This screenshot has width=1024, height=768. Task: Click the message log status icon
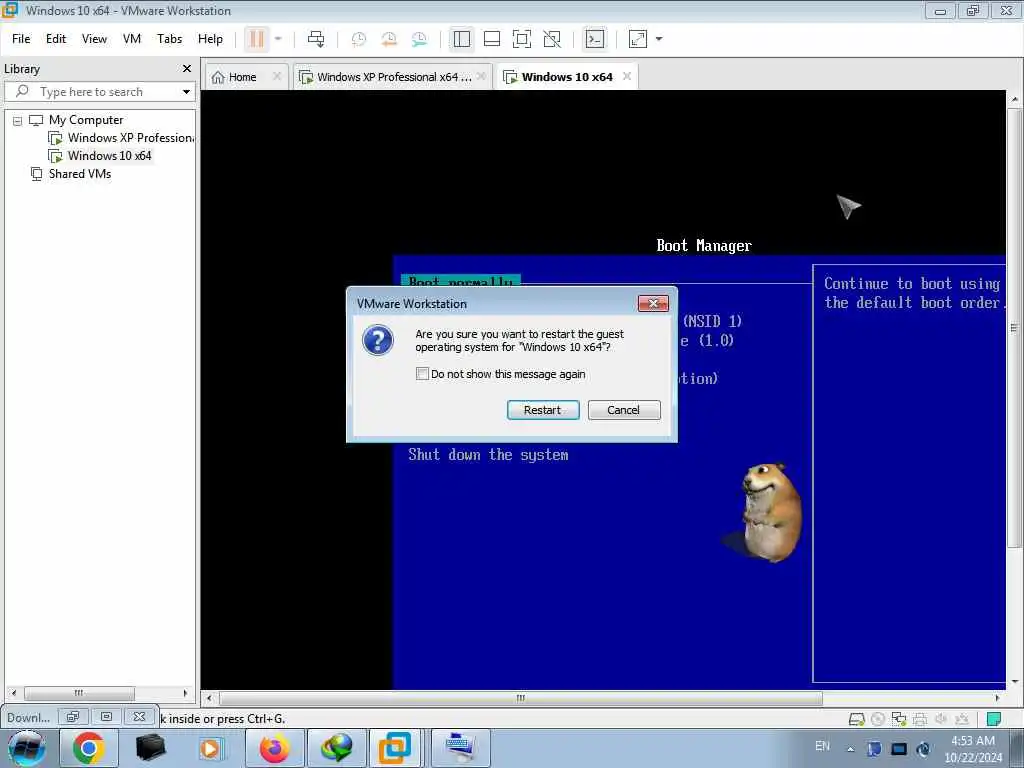coord(993,719)
